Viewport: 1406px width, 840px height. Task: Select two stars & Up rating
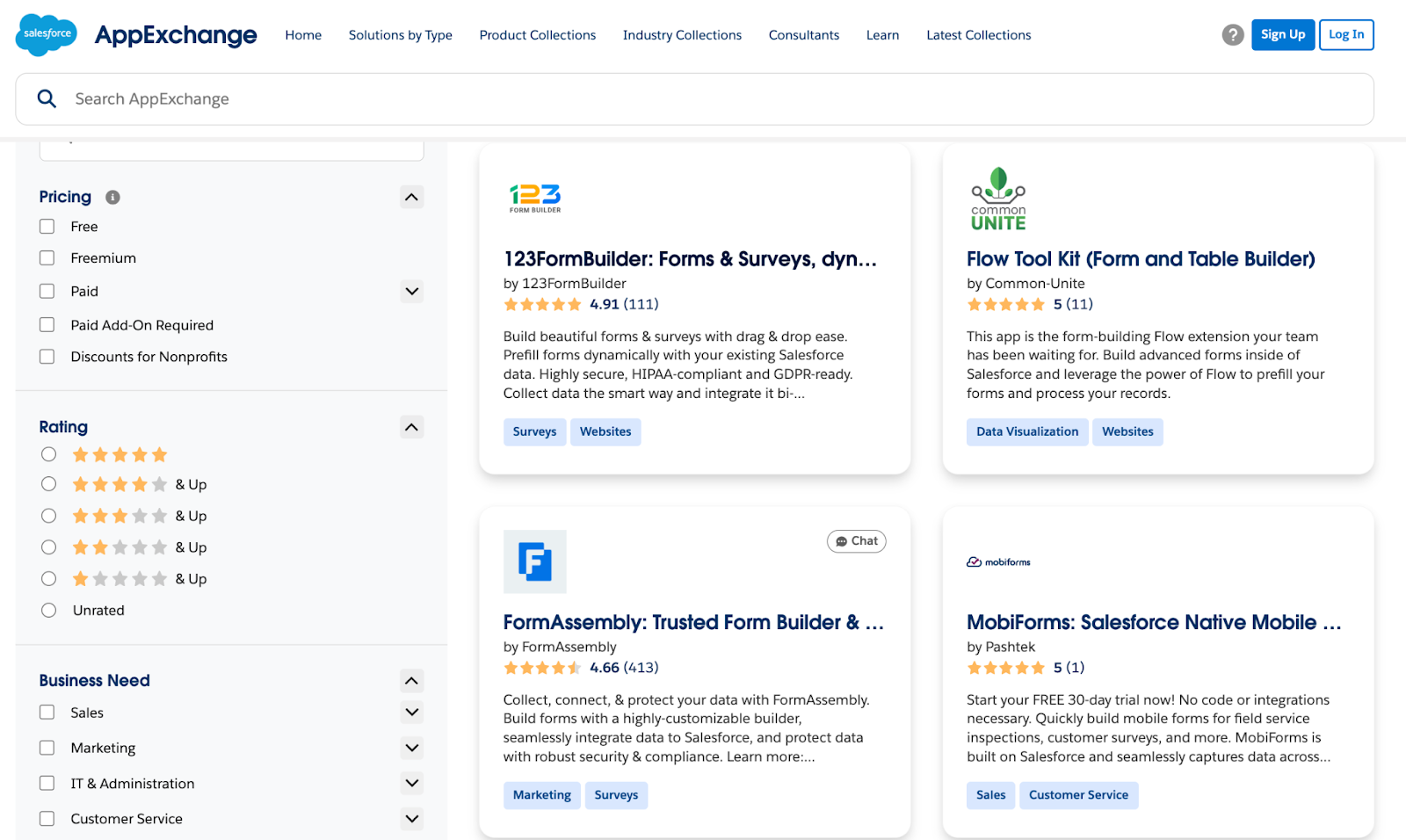[49, 547]
